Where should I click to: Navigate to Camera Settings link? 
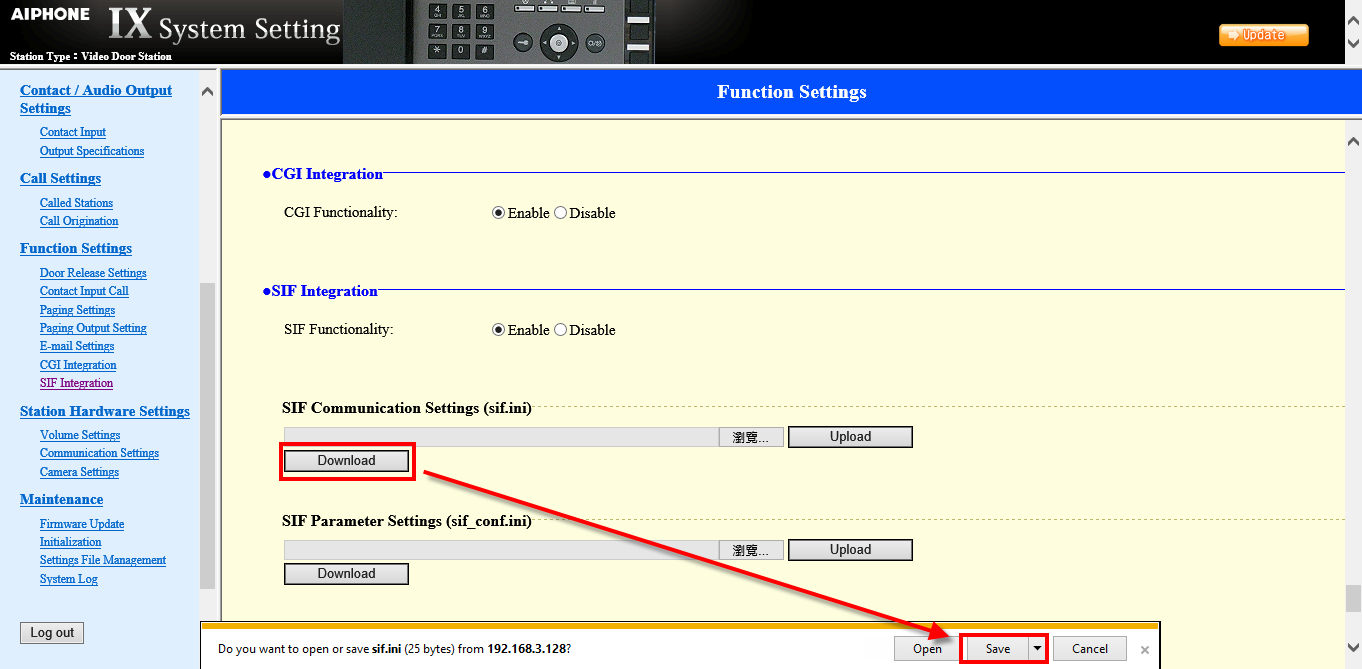coord(79,472)
